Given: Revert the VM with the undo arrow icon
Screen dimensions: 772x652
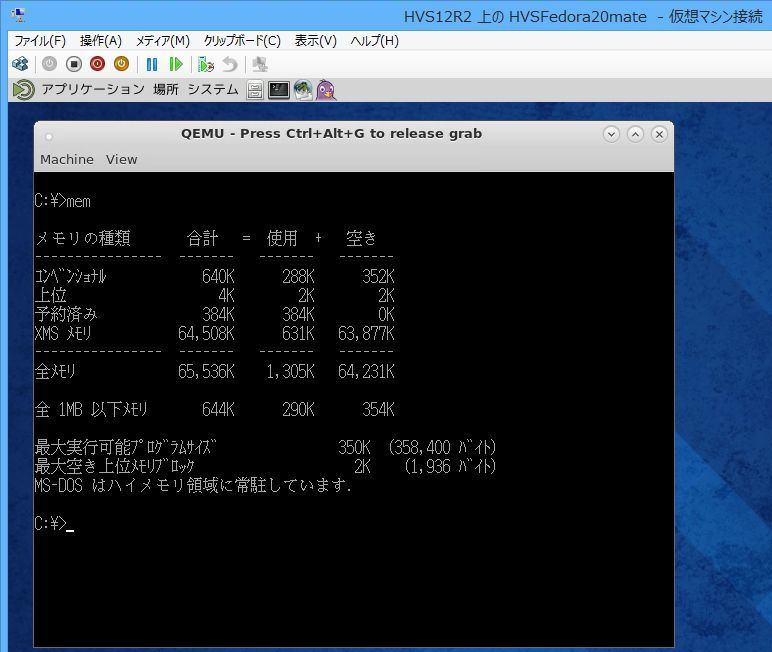Looking at the screenshot, I should coord(230,64).
